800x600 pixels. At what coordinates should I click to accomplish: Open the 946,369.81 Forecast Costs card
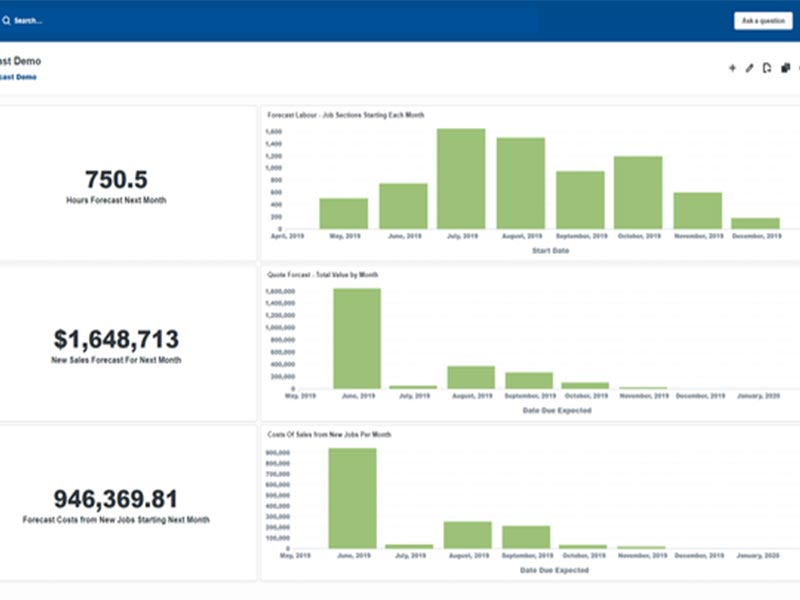pyautogui.click(x=116, y=502)
